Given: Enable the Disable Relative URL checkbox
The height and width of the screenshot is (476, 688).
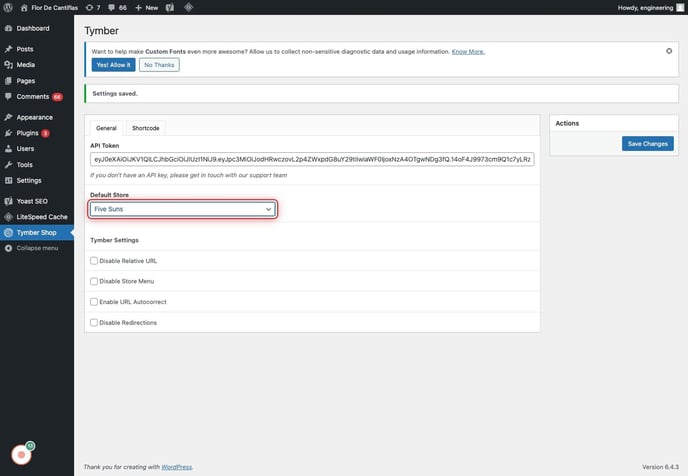Looking at the screenshot, I should tap(94, 260).
